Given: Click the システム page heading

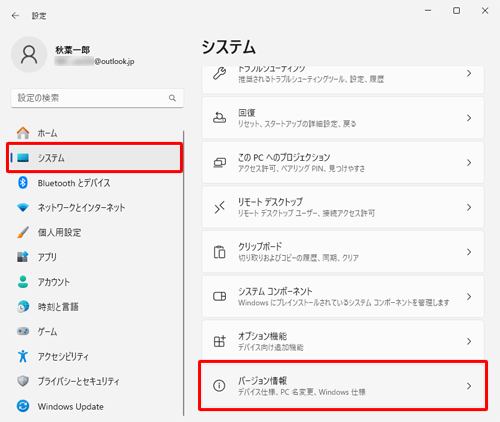Looking at the screenshot, I should pos(229,47).
